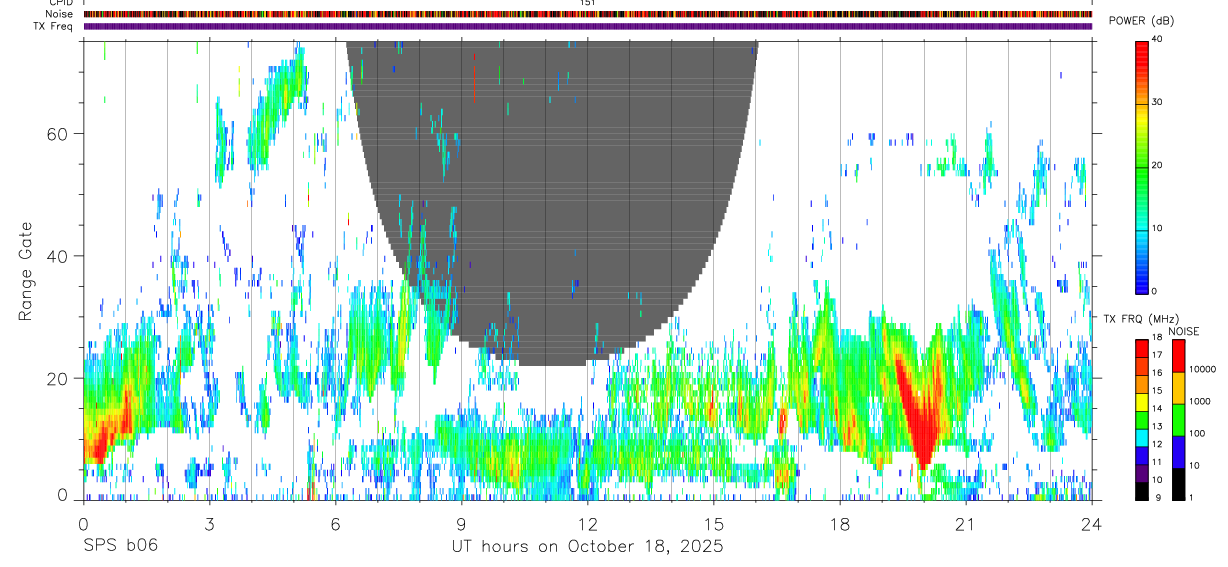
Task: Pick the green segment of the TX FRQ legend
Action: (x=1141, y=420)
